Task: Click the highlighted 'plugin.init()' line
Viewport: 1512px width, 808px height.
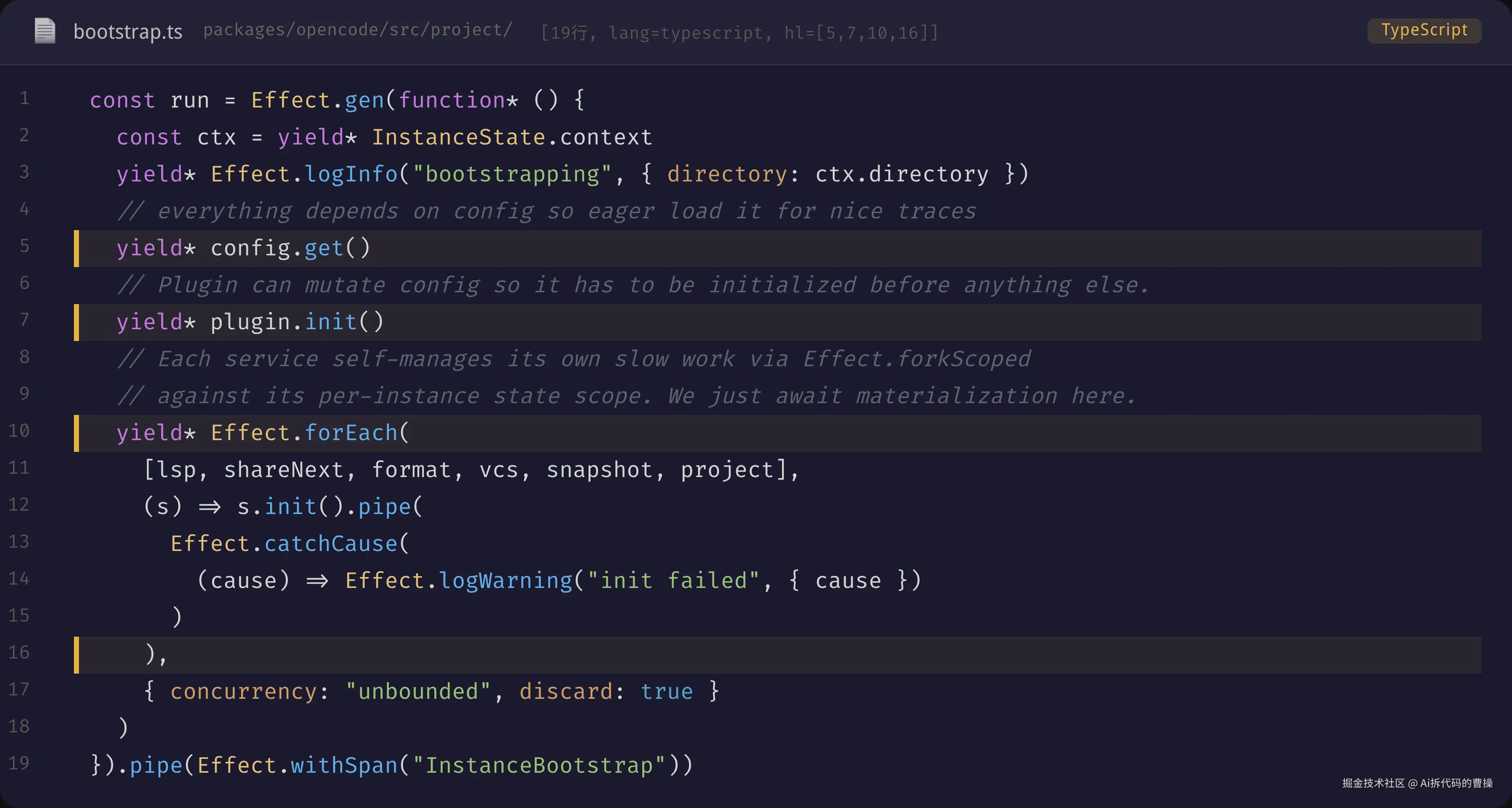Action: point(778,322)
